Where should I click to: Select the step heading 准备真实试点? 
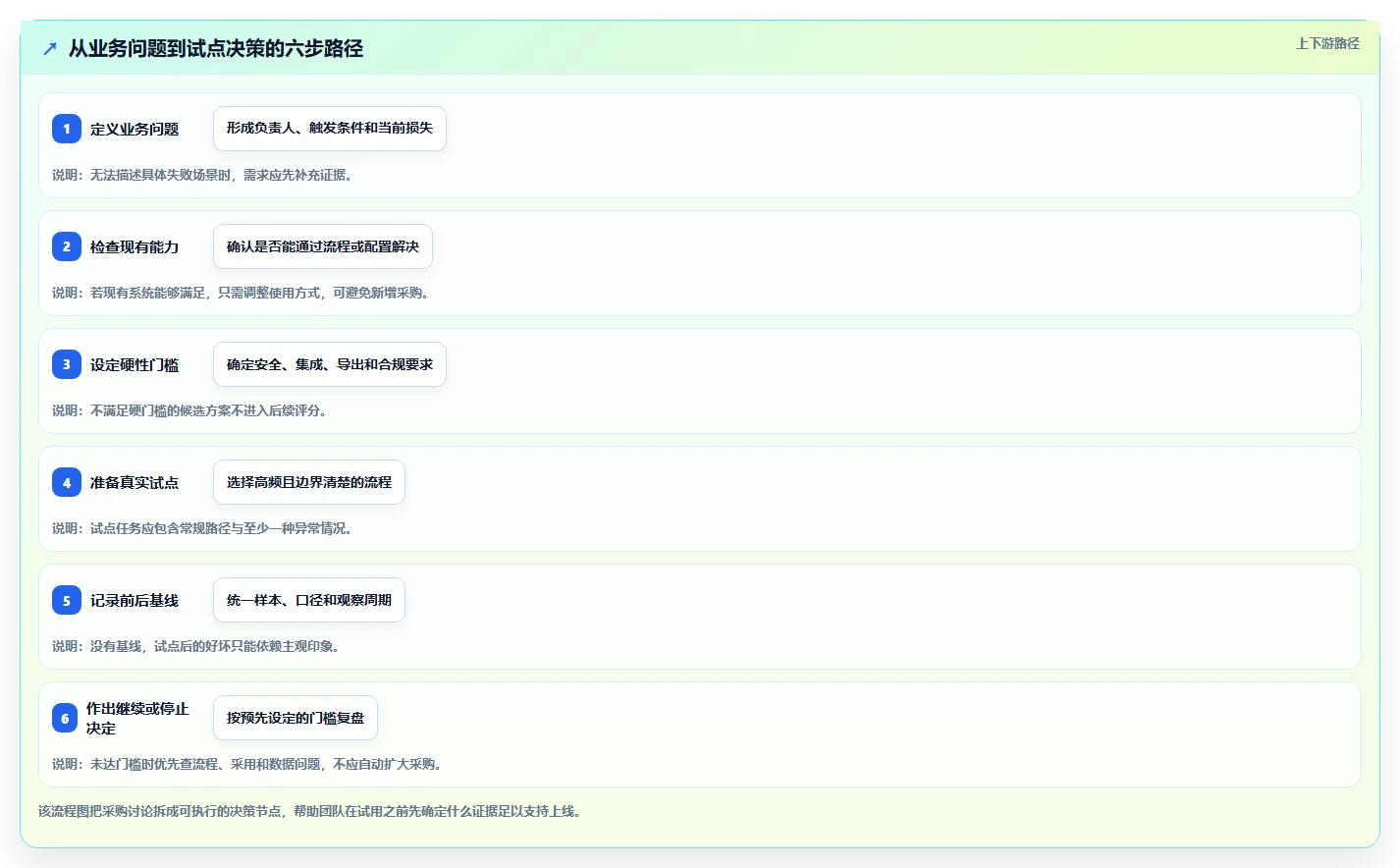tap(135, 482)
